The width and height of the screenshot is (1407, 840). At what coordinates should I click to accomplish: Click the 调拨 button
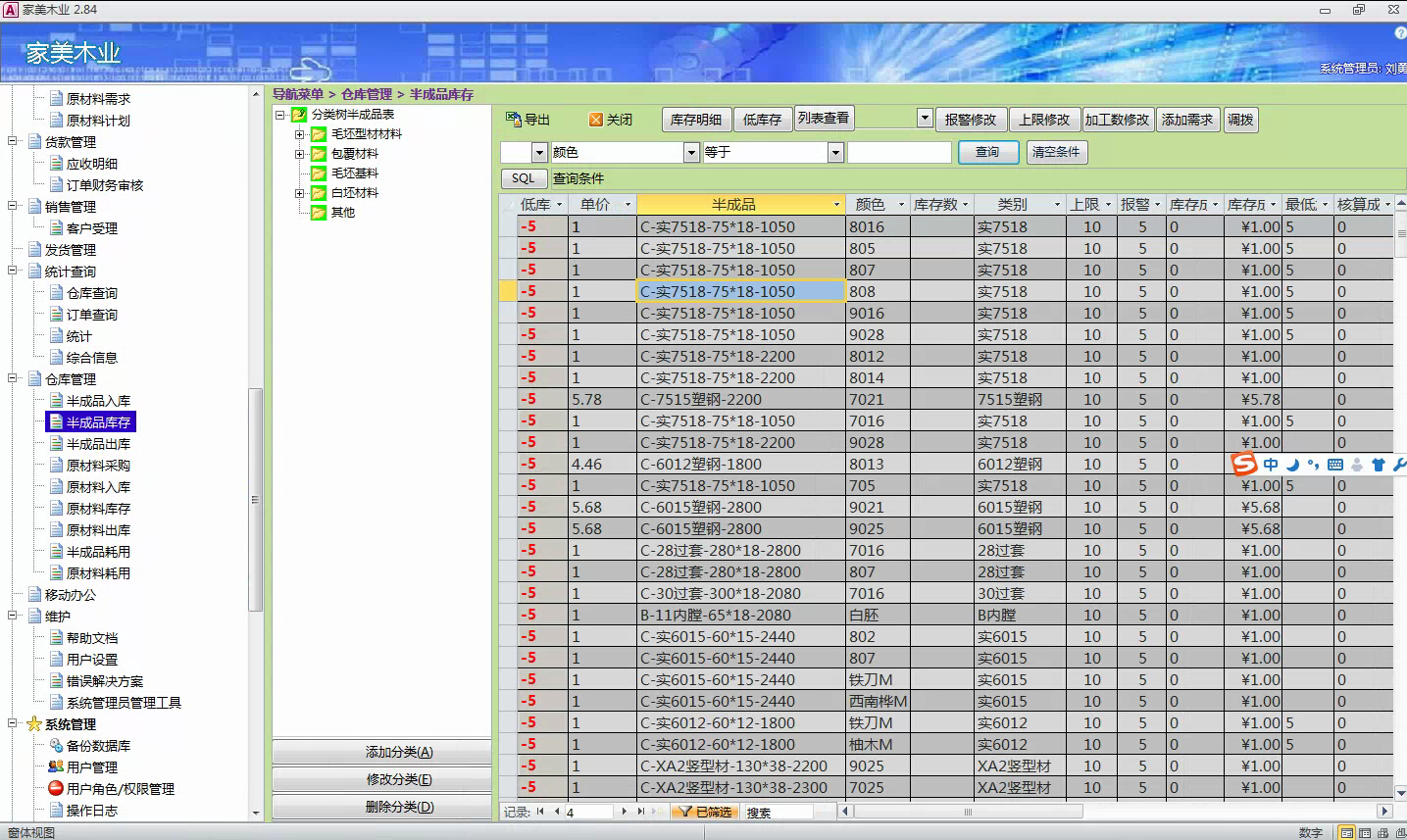pos(1240,120)
